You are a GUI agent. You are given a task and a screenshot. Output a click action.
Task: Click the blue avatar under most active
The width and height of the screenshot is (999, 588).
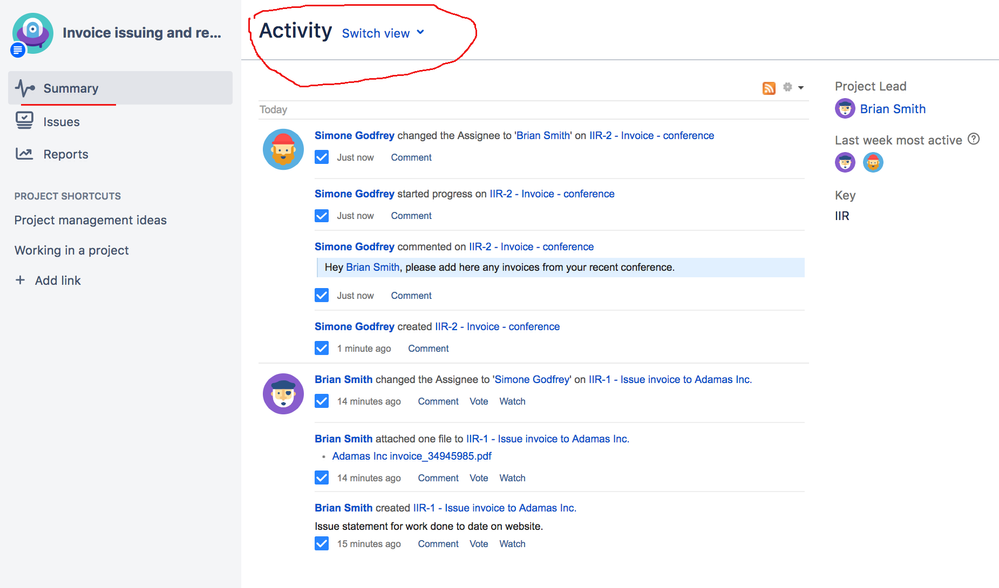click(873, 162)
